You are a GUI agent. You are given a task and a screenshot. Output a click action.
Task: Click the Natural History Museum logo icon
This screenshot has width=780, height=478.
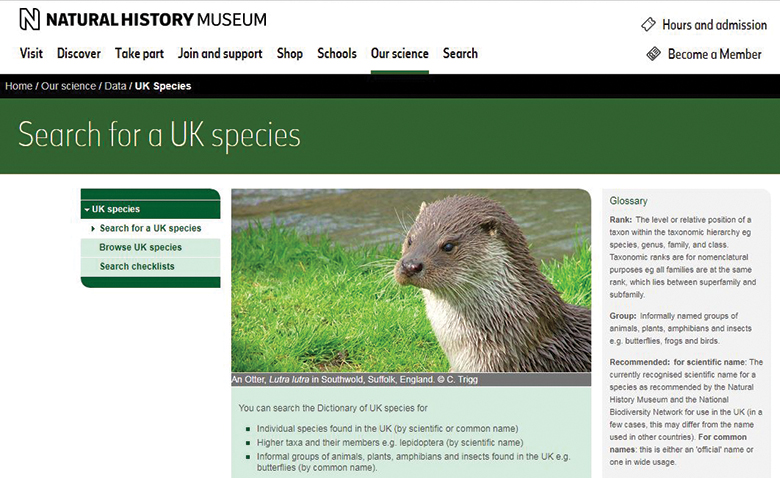coord(30,19)
